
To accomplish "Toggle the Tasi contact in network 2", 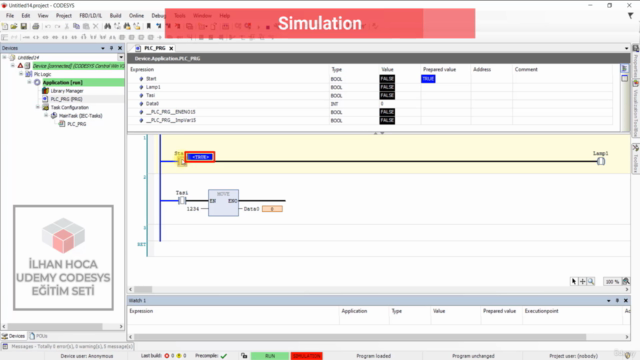I will coord(182,200).
